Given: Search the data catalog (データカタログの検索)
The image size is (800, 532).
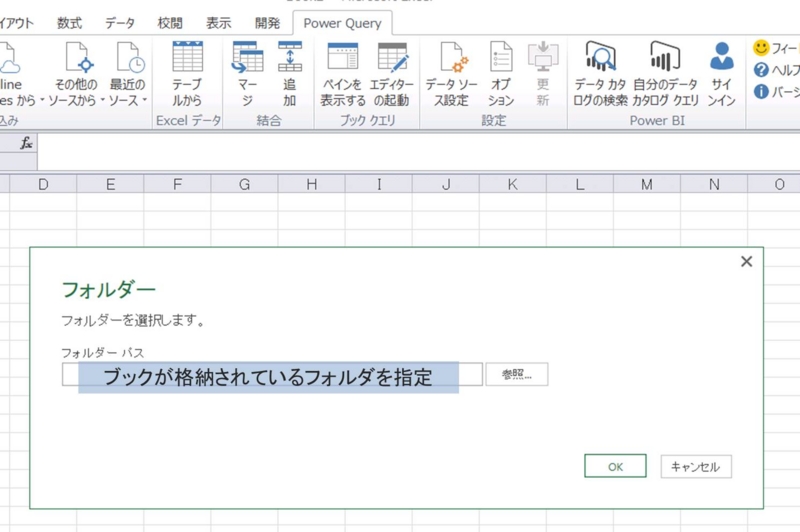Looking at the screenshot, I should pyautogui.click(x=601, y=57).
